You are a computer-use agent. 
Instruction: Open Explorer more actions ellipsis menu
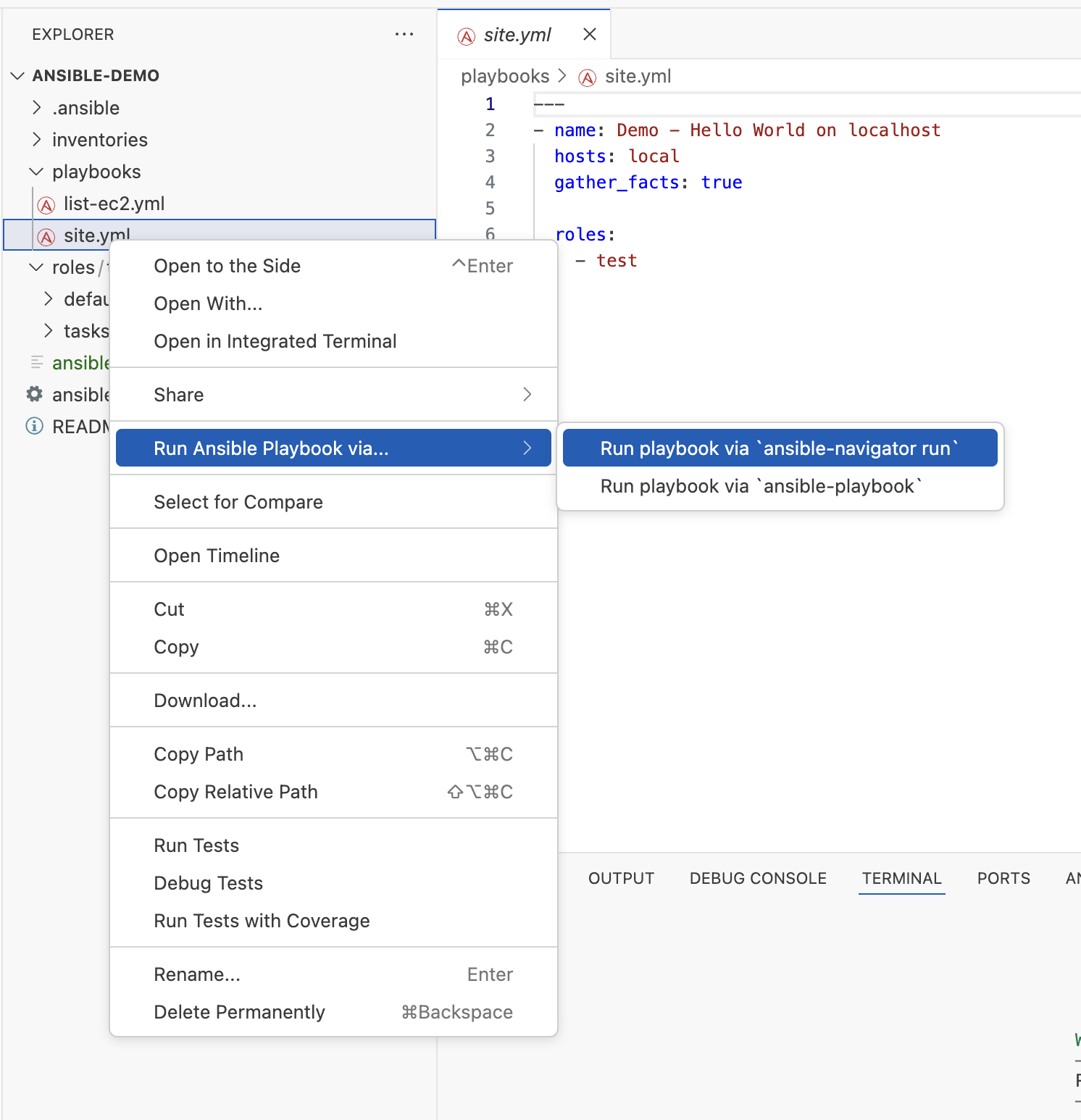point(404,34)
